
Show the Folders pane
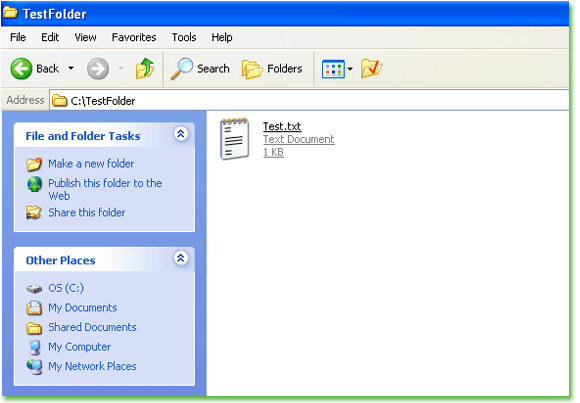(x=272, y=69)
